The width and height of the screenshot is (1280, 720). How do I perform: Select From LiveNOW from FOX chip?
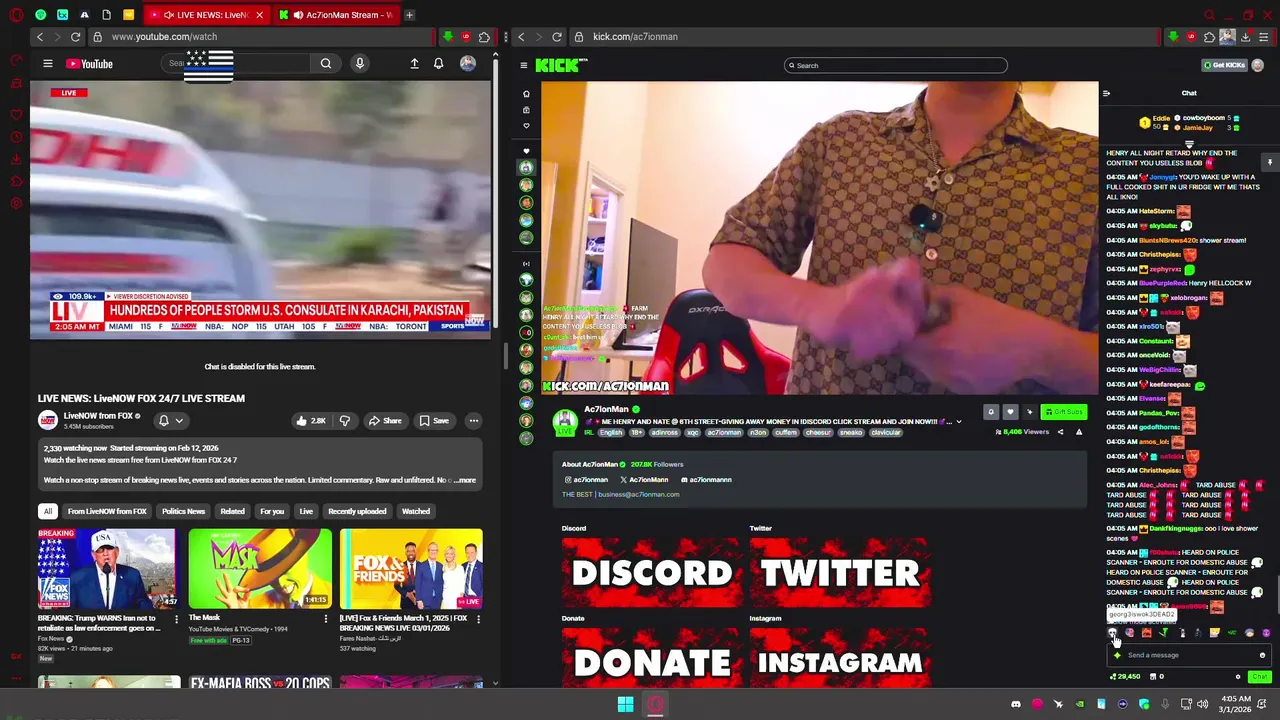(107, 512)
